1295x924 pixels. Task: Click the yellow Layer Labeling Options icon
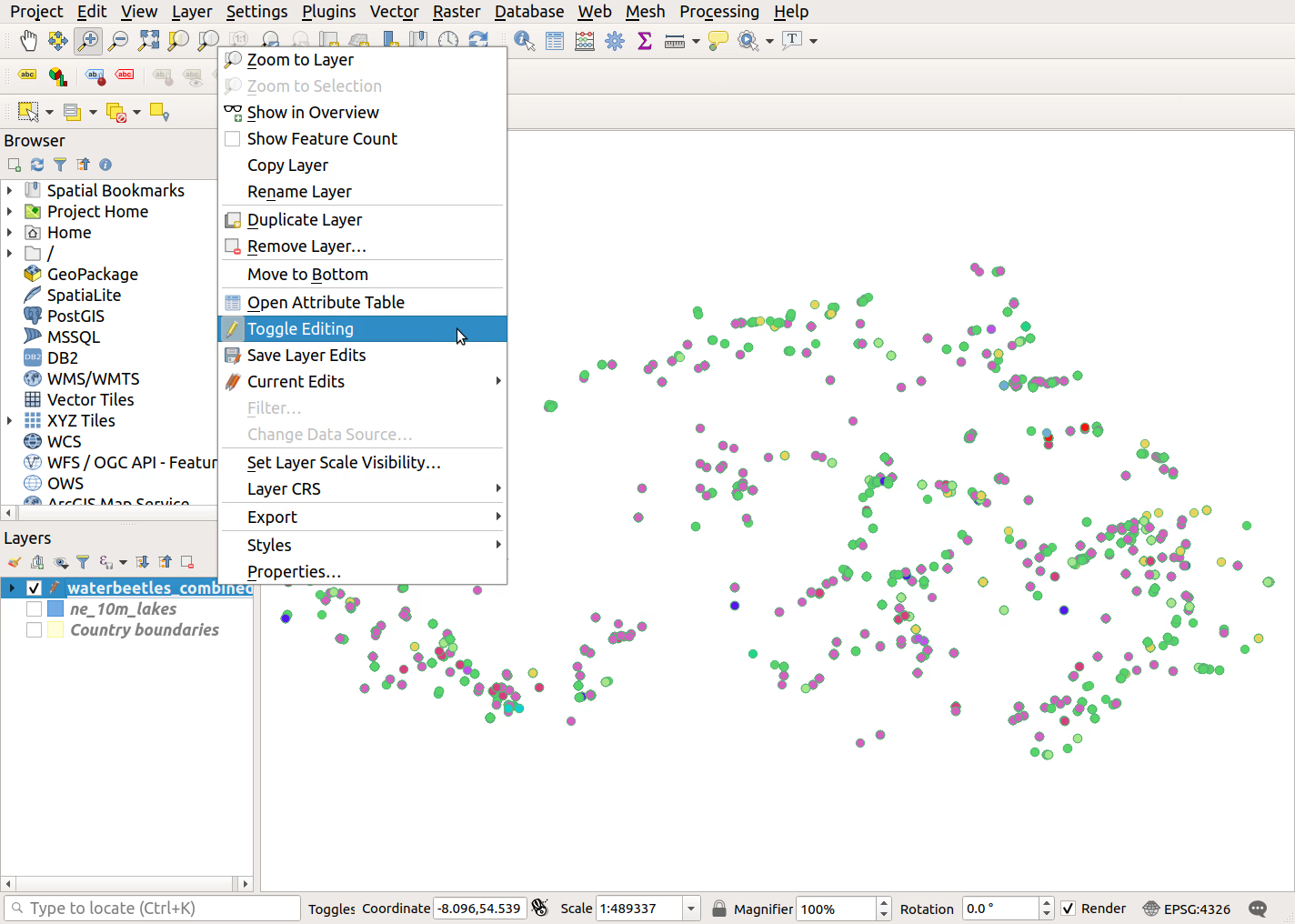pos(27,75)
